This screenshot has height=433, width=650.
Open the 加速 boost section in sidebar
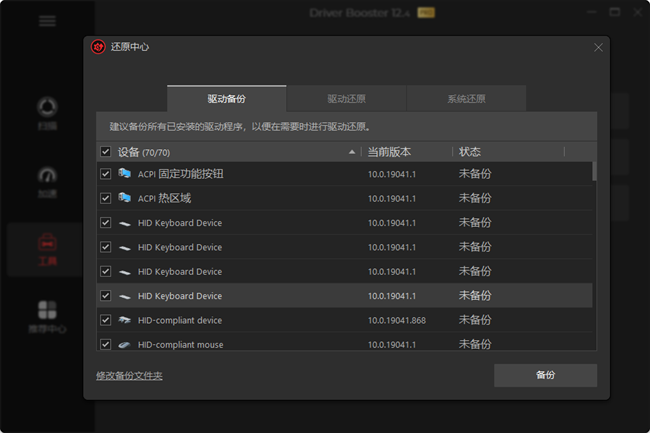coord(47,180)
